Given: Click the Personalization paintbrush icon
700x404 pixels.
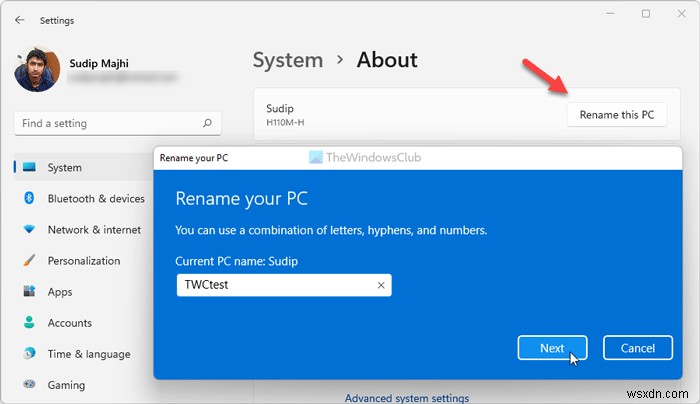Looking at the screenshot, I should point(29,260).
